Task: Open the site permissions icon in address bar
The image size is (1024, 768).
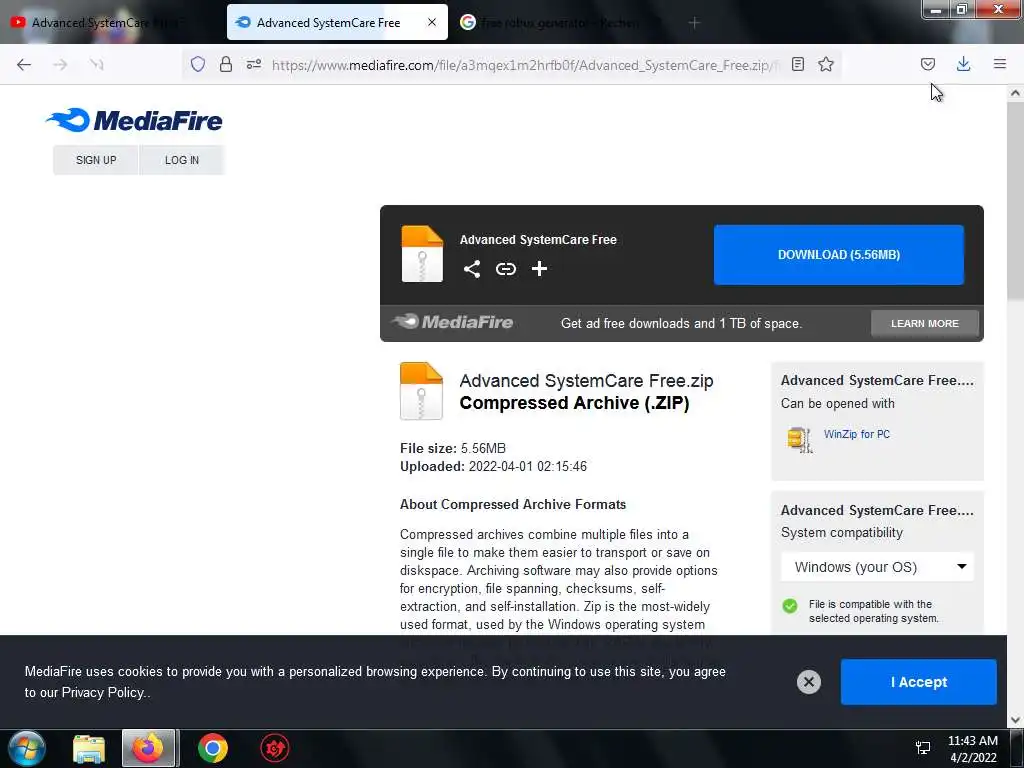Action: coord(254,64)
